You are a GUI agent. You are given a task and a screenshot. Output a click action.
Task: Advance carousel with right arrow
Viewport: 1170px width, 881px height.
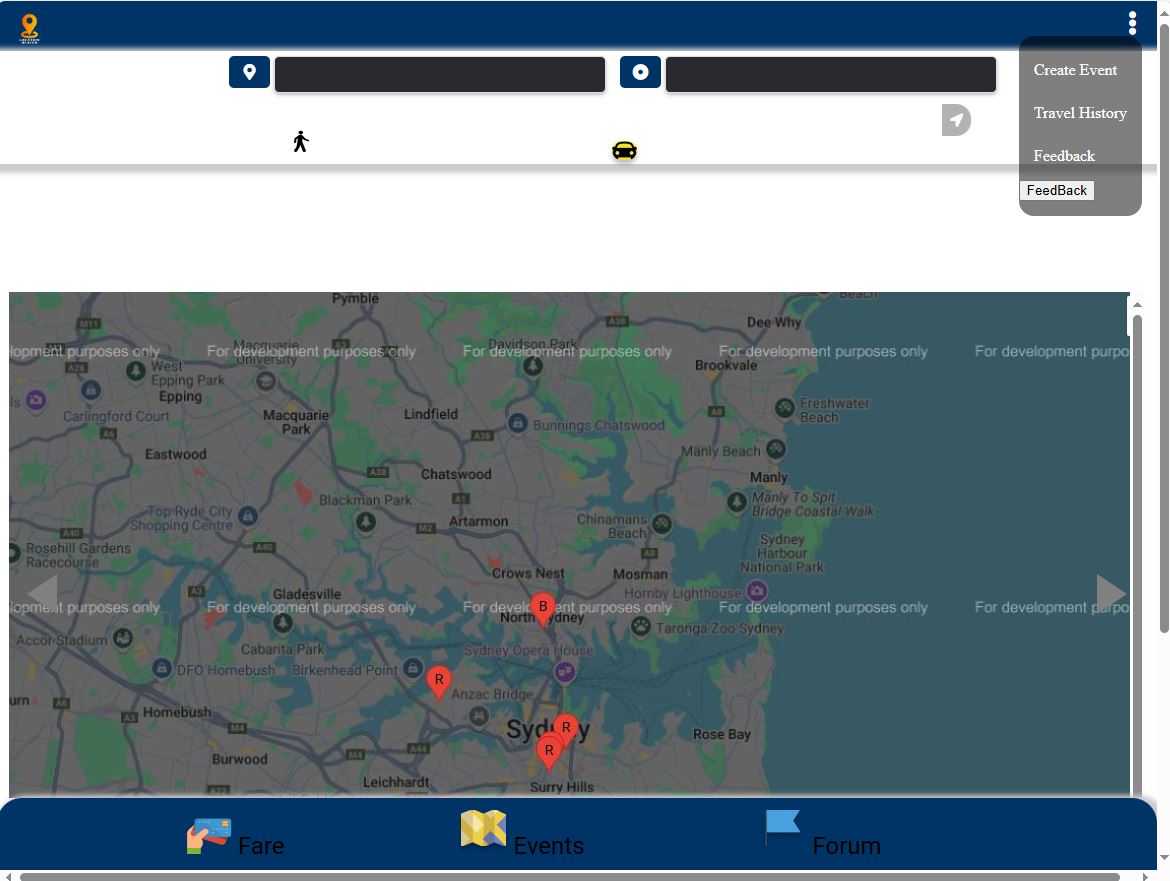coord(1110,593)
